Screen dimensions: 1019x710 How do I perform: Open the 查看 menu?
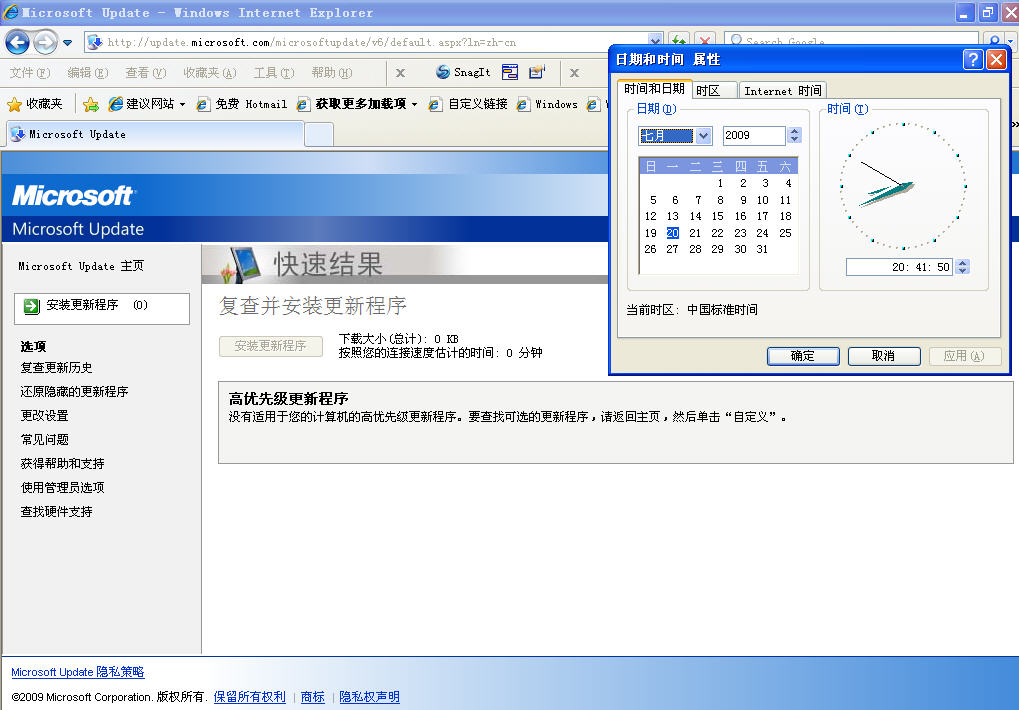pos(146,73)
